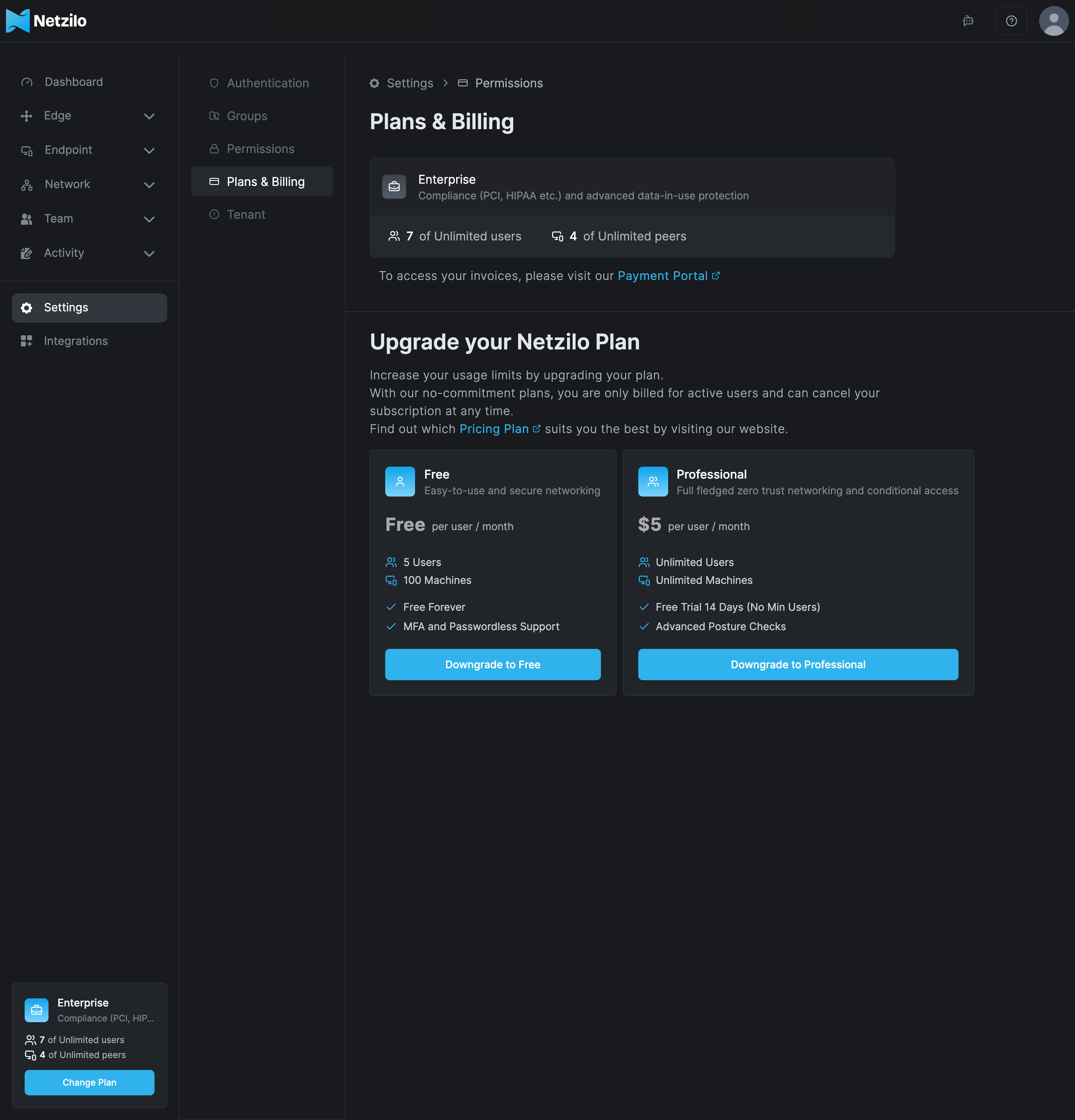Click the Change Plan button
Viewport: 1075px width, 1120px height.
tap(89, 1083)
